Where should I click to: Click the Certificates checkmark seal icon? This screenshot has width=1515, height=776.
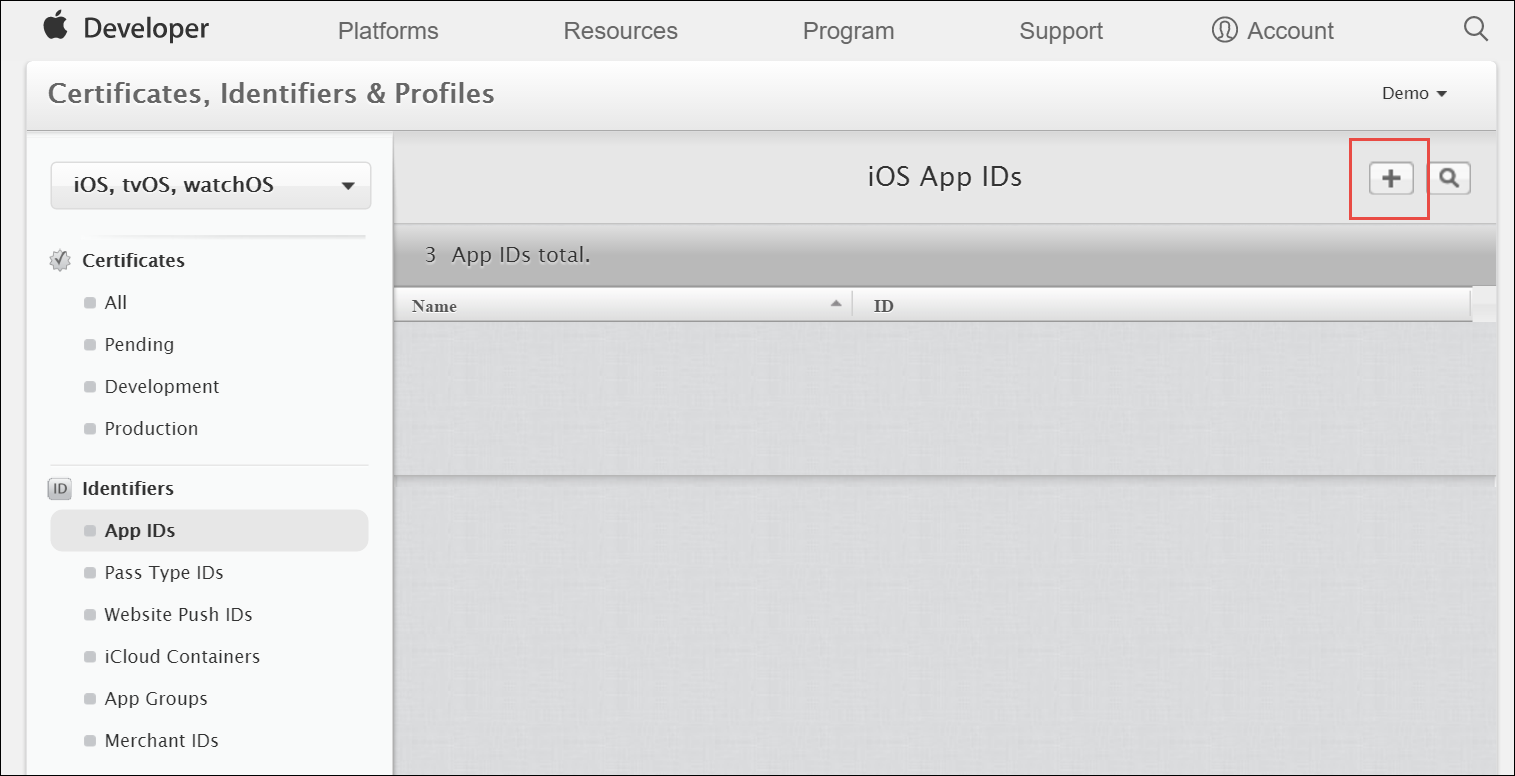[59, 260]
